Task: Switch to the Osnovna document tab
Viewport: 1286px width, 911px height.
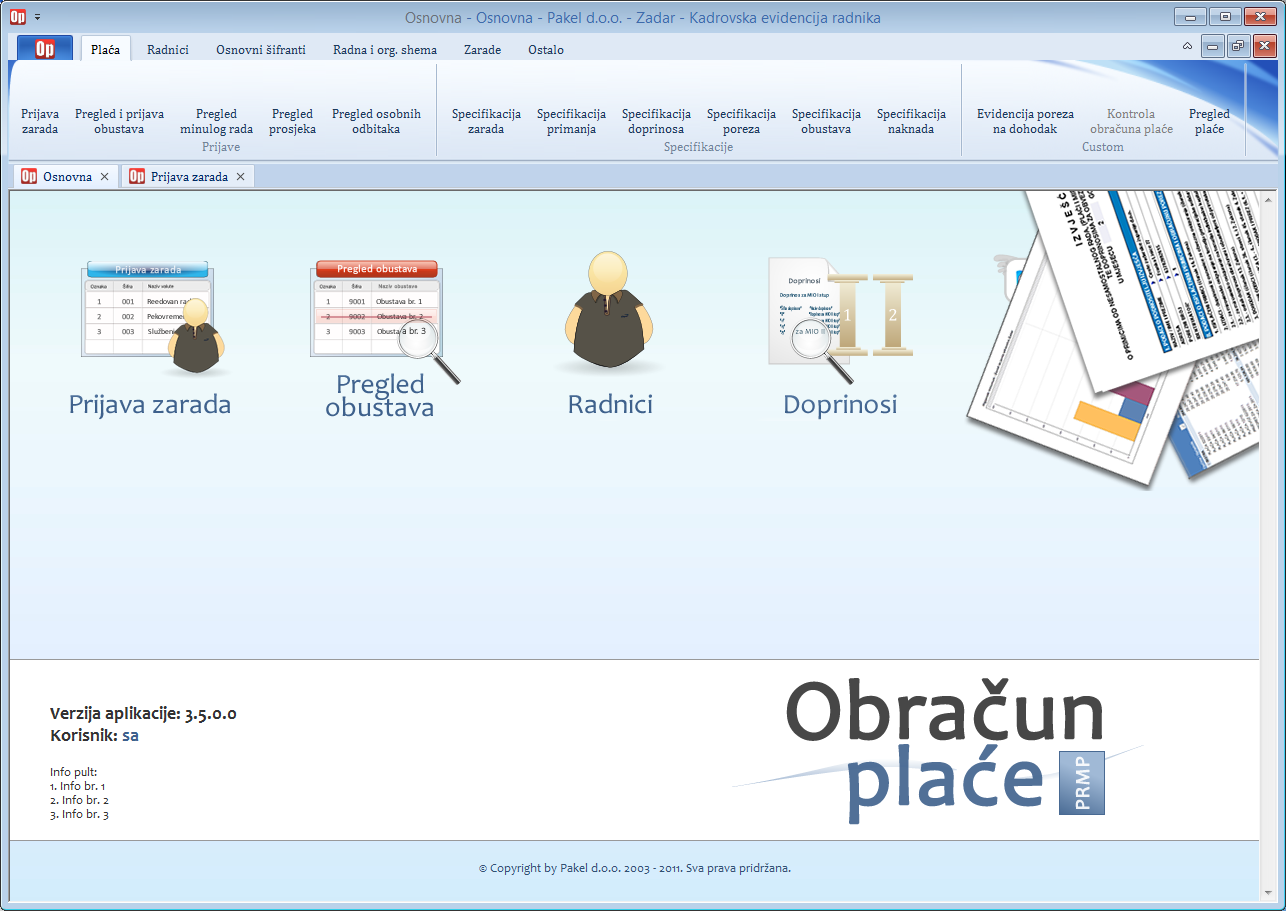Action: click(x=66, y=176)
